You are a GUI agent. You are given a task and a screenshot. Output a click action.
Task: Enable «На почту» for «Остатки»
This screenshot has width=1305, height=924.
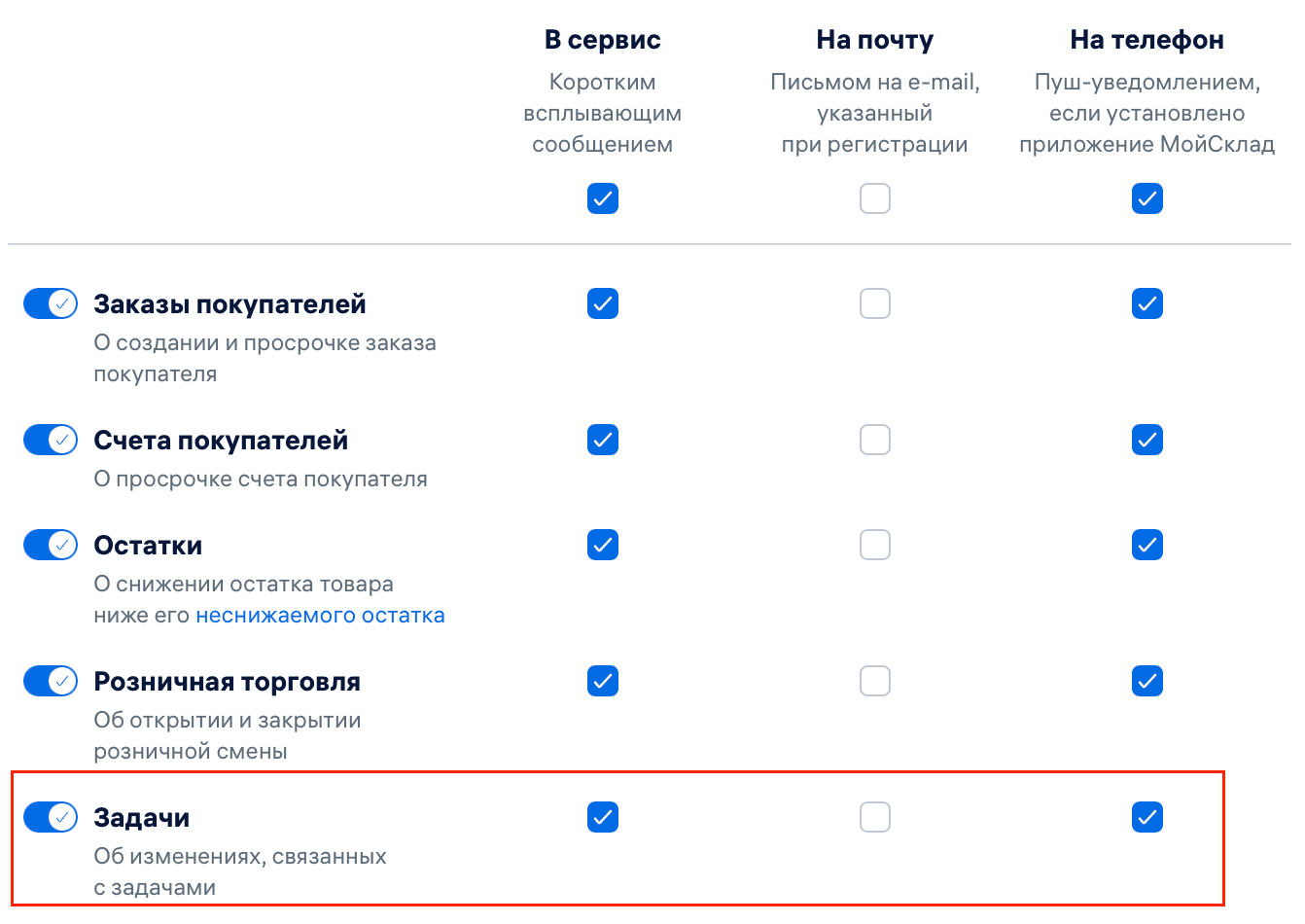point(874,545)
